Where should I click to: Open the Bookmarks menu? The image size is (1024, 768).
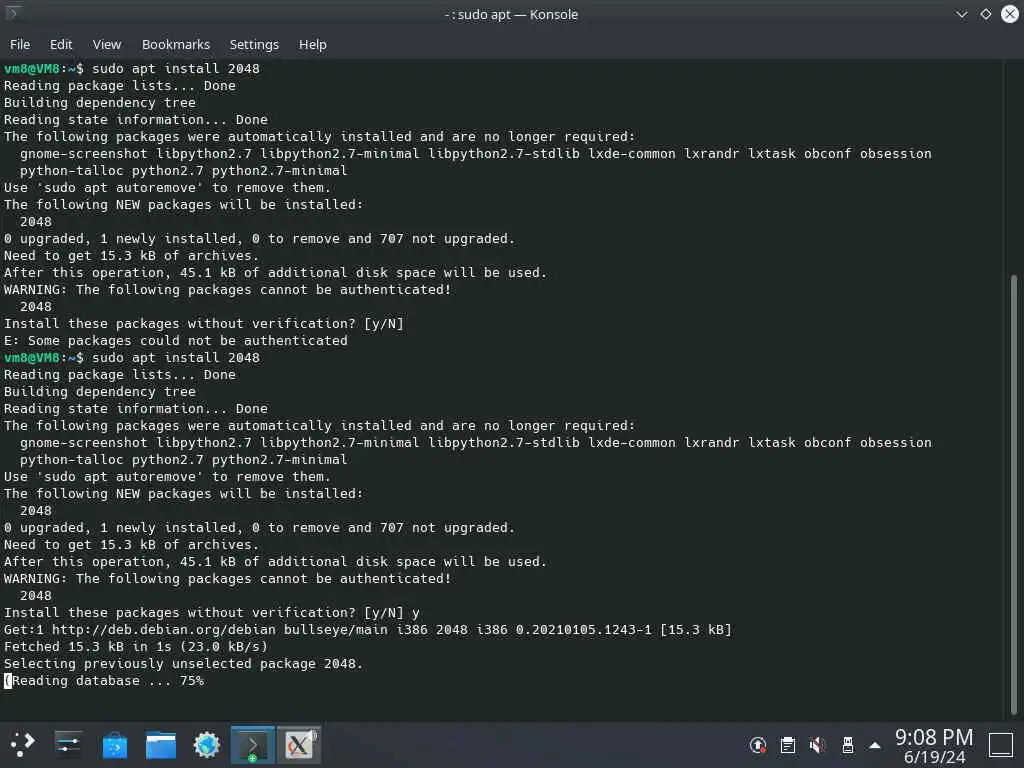click(x=176, y=44)
